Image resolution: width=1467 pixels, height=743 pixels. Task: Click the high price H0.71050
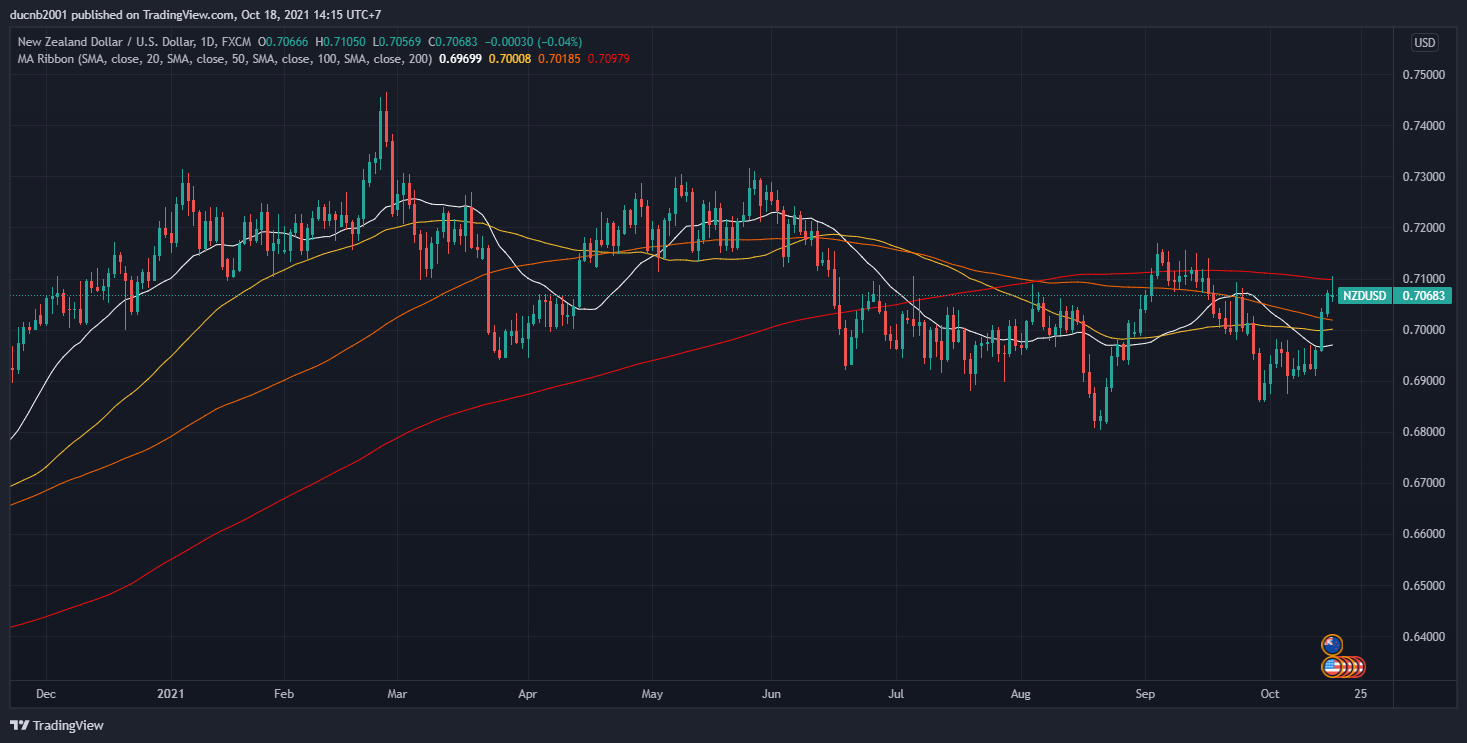pyautogui.click(x=342, y=42)
